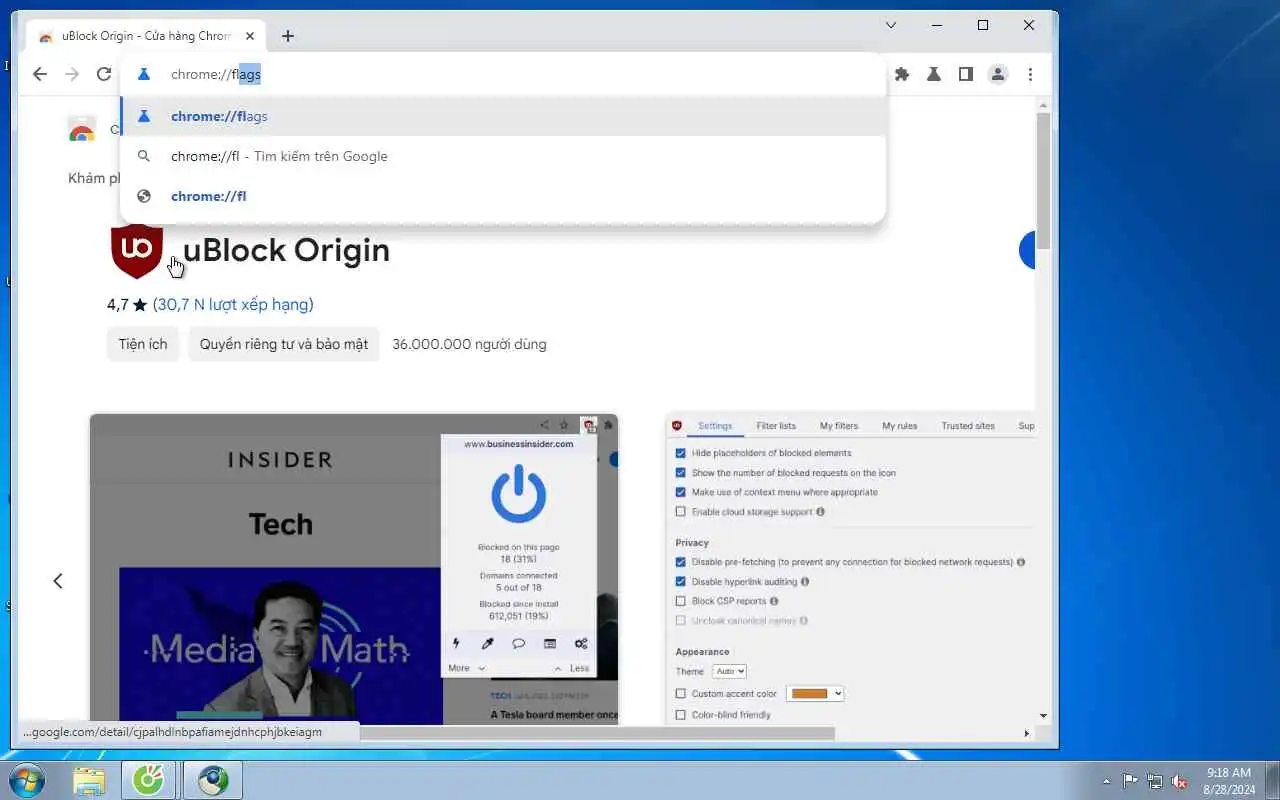The height and width of the screenshot is (800, 1280).
Task: Open the Chrome three-dot menu
Action: (1030, 74)
